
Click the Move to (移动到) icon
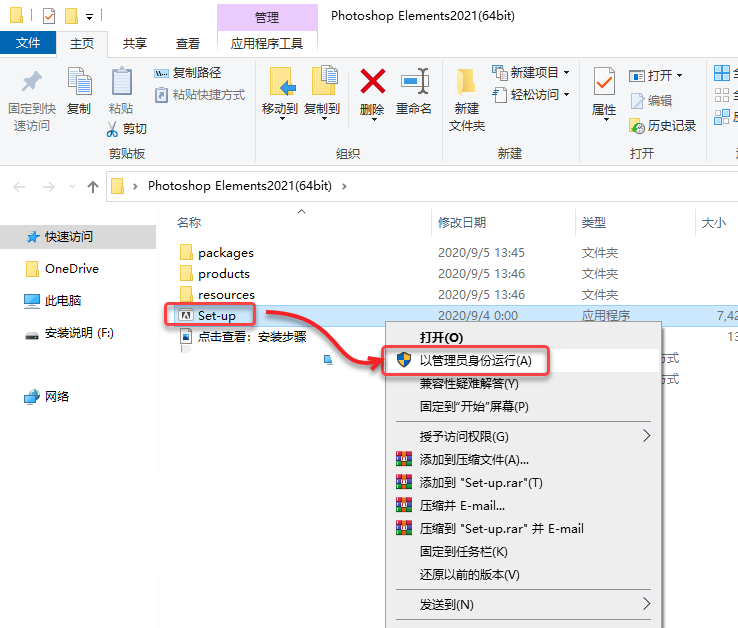(x=281, y=81)
